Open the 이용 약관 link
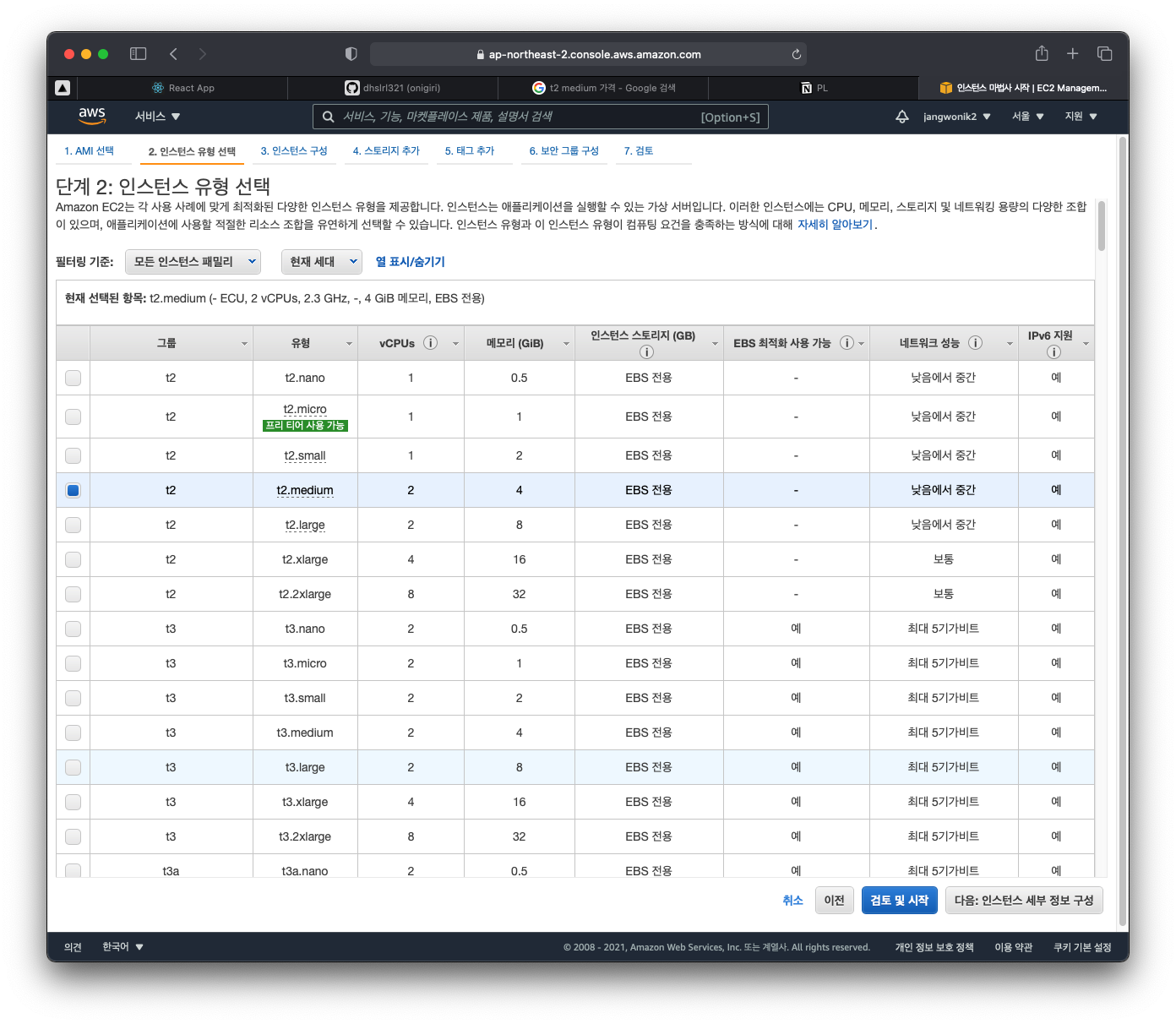Image resolution: width=1176 pixels, height=1024 pixels. 1014,947
